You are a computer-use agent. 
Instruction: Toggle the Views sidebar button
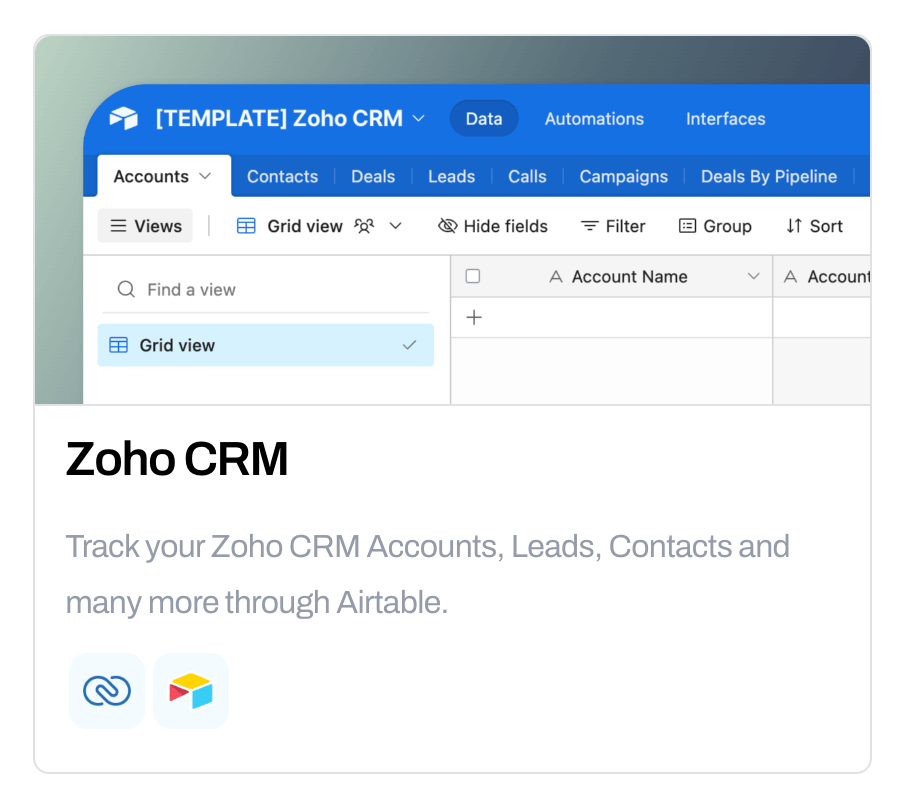(145, 226)
